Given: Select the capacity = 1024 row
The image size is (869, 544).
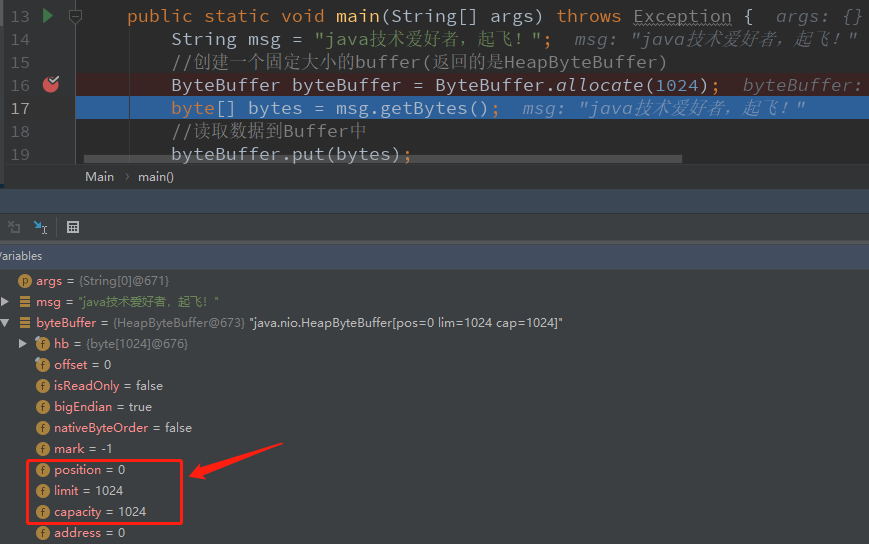Looking at the screenshot, I should (x=434, y=512).
